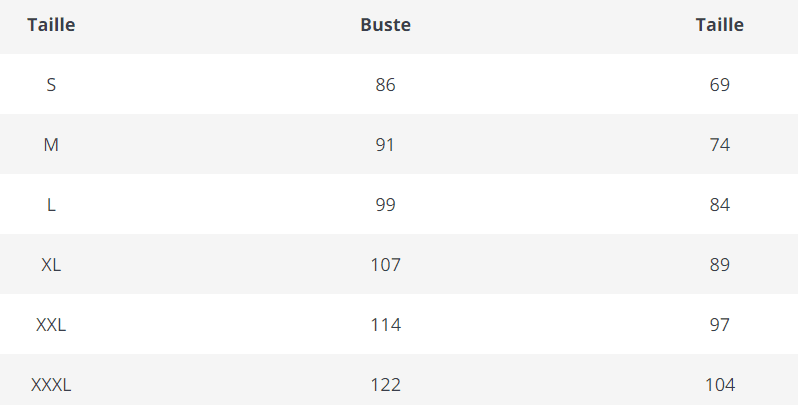
Task: Click the Buste column header
Action: [385, 26]
